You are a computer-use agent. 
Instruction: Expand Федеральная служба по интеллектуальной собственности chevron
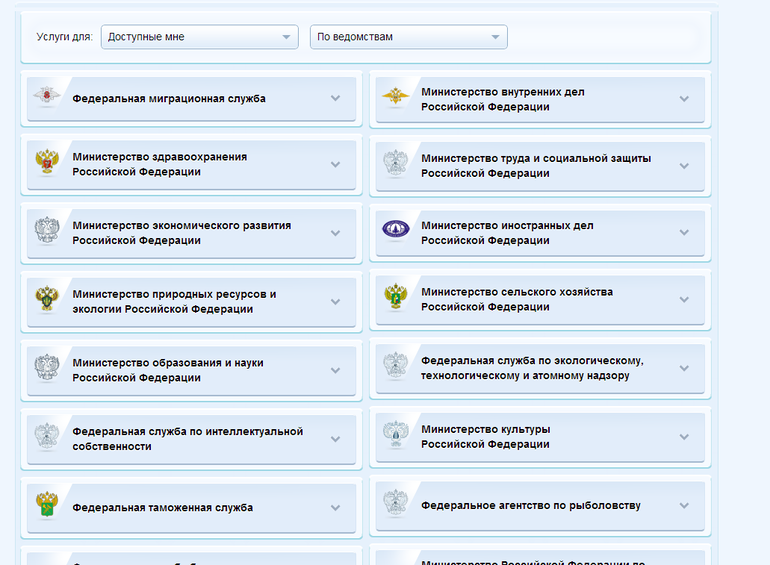(335, 439)
